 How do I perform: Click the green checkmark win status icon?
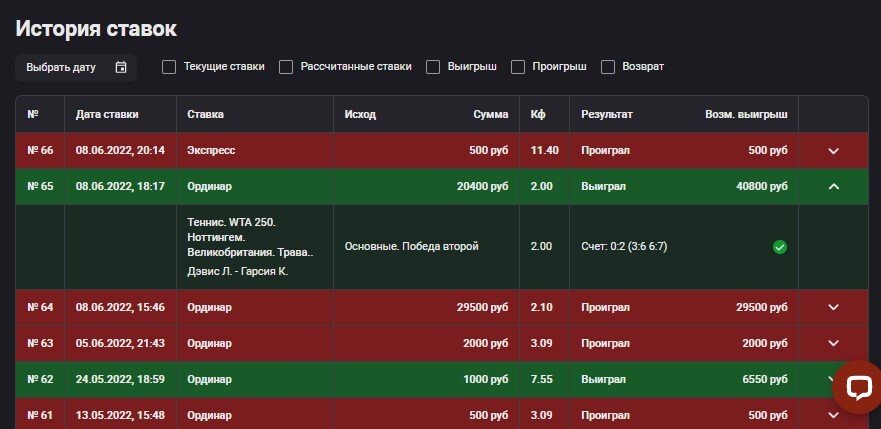(780, 247)
